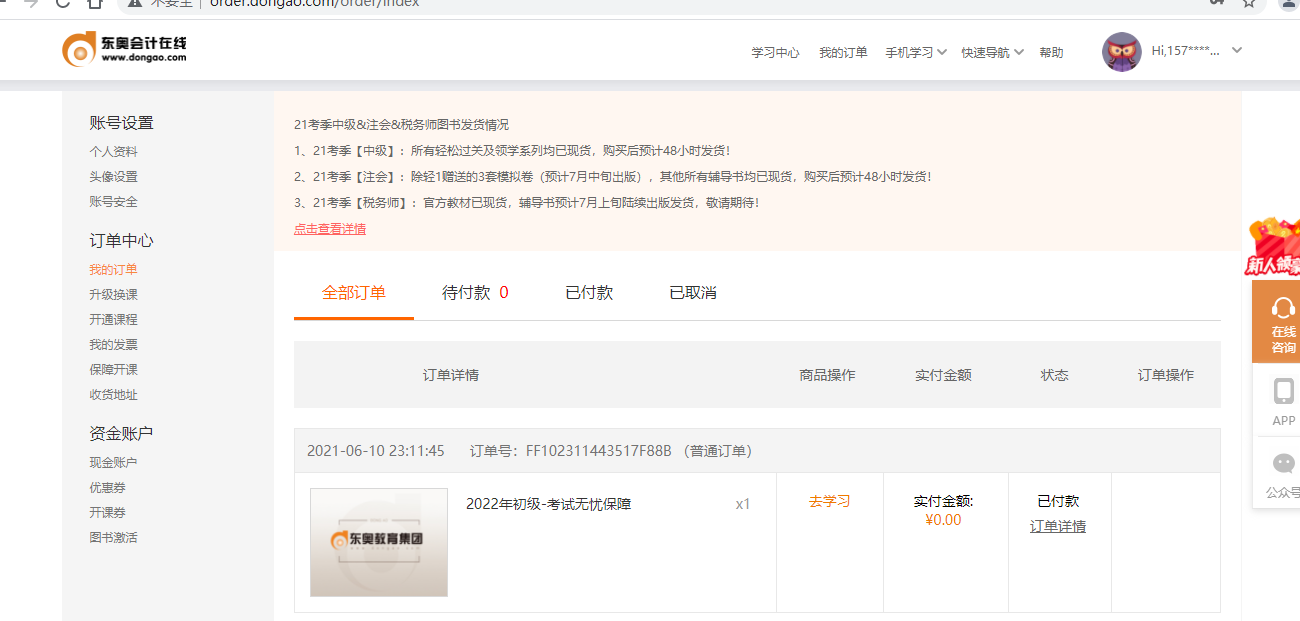Screen dimensions: 1300x621
Task: Click 去学习 link for the course
Action: click(x=829, y=501)
